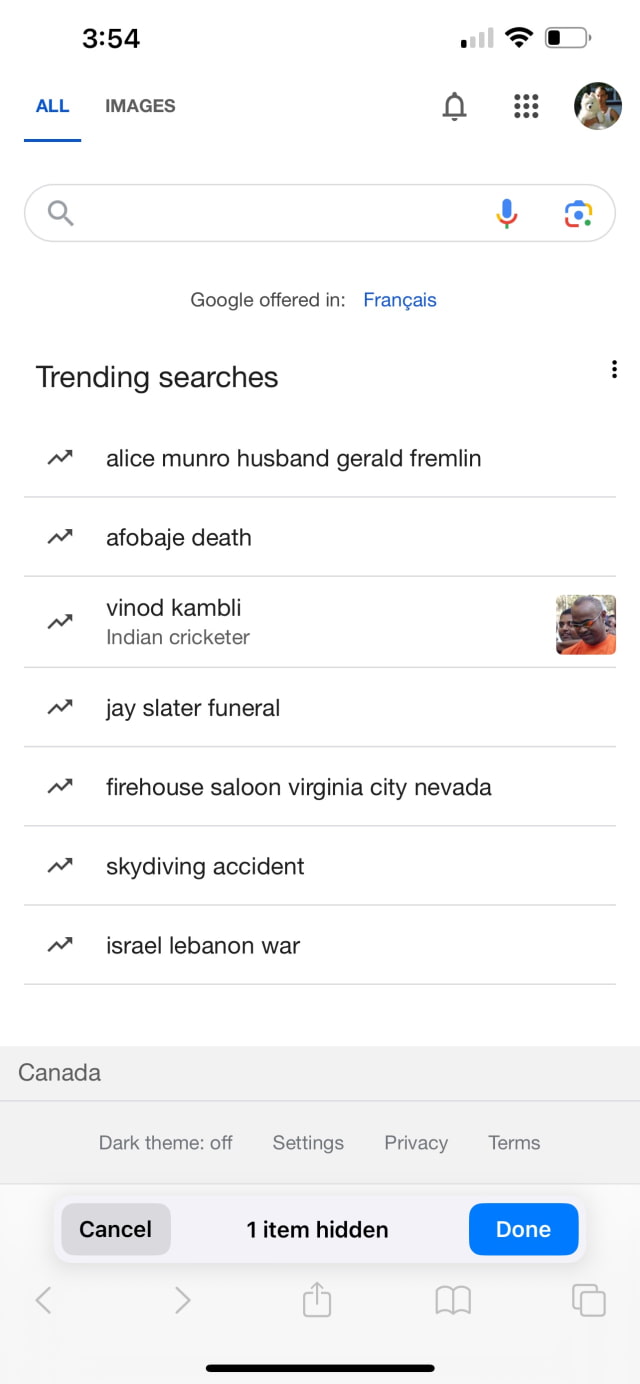This screenshot has height=1384, width=640.
Task: Tap the voice search microphone icon
Action: point(507,213)
